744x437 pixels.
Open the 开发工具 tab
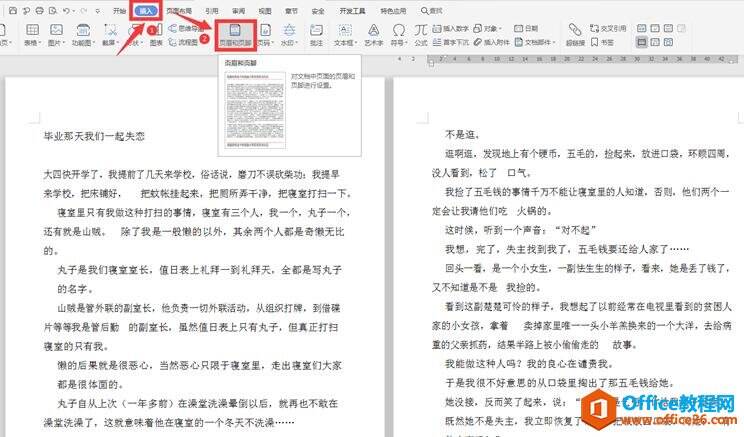coord(352,10)
